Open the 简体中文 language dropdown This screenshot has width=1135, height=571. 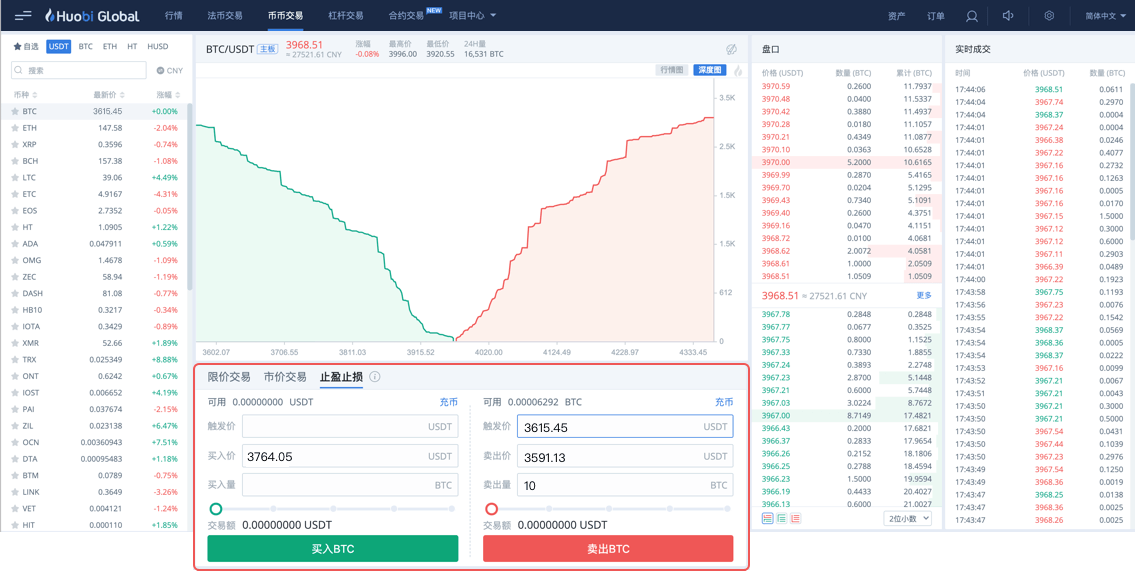(x=1105, y=16)
